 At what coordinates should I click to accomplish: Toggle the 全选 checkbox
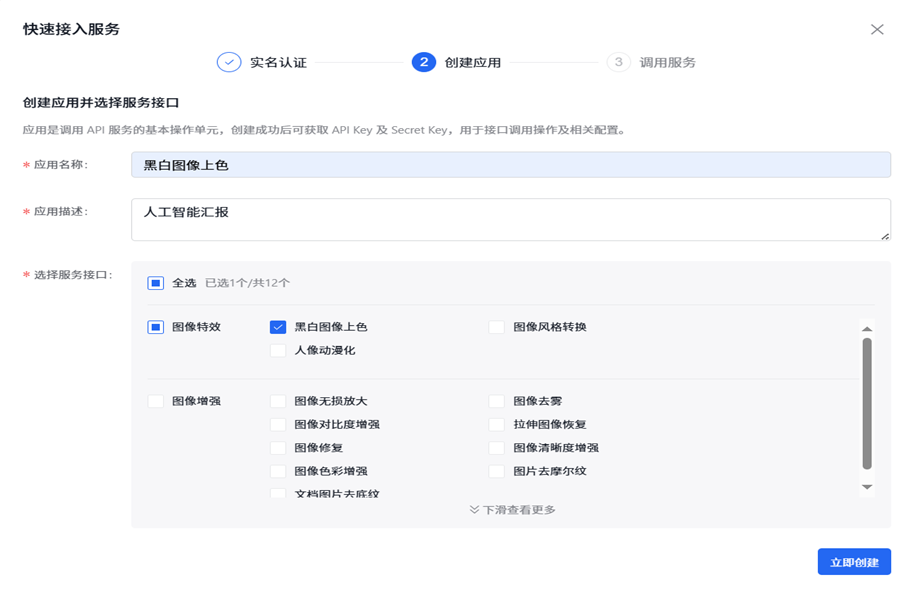156,283
